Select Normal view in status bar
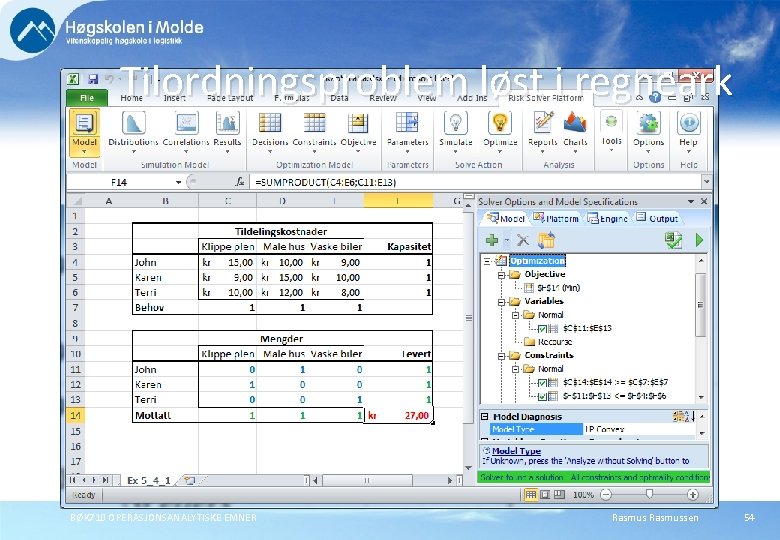The width and height of the screenshot is (780, 540). pos(530,495)
